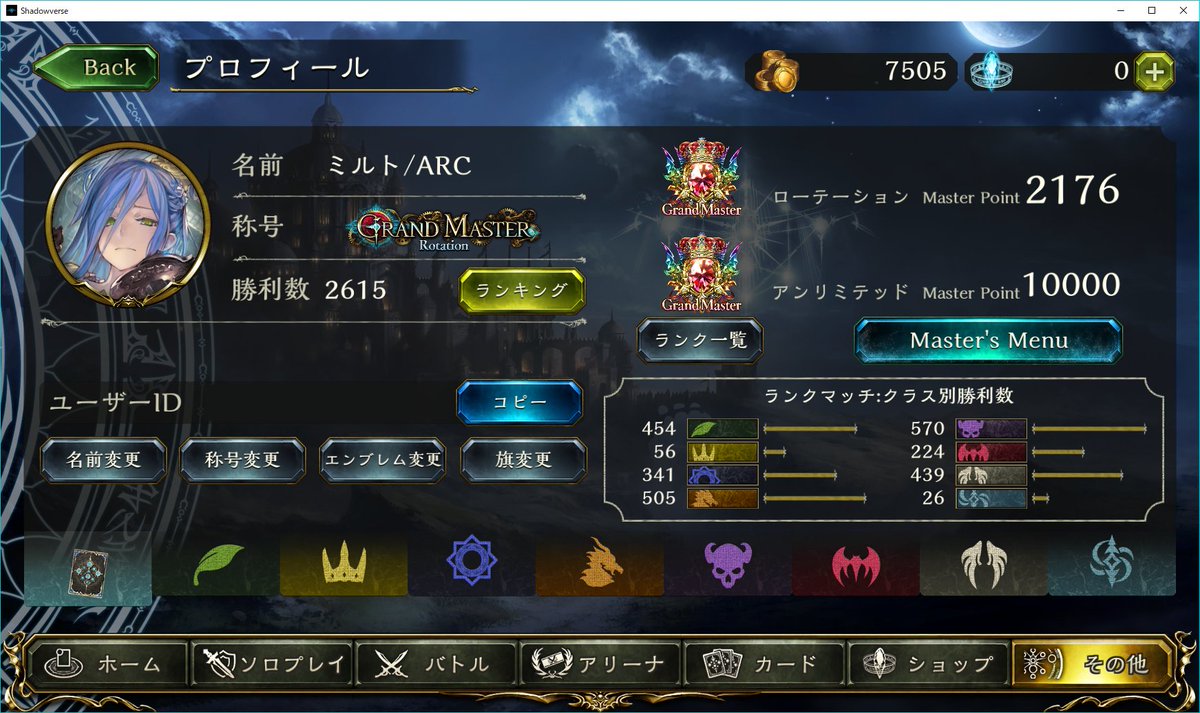
Task: Add crystals with the plus icon
Action: coord(1154,72)
